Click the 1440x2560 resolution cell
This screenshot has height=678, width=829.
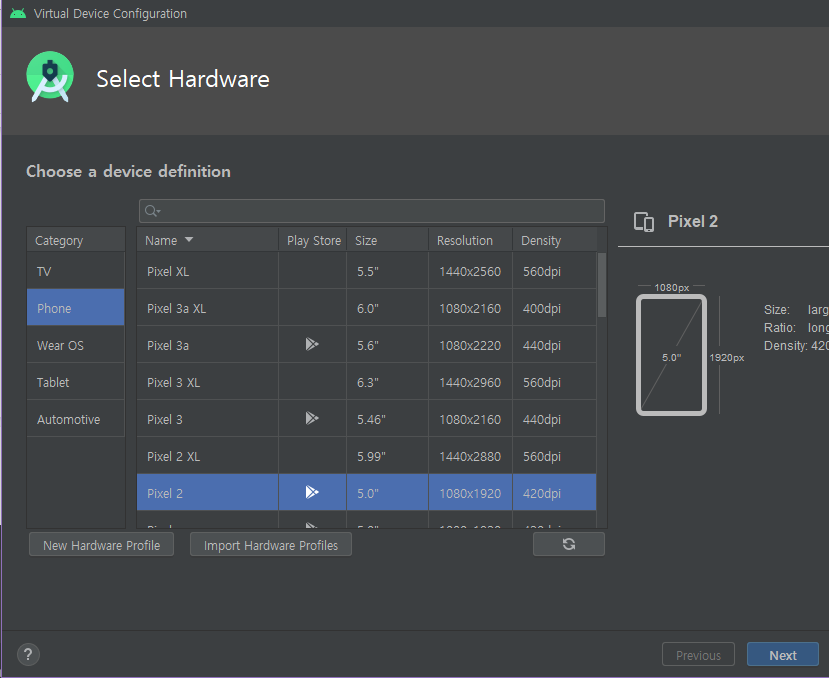click(x=470, y=271)
